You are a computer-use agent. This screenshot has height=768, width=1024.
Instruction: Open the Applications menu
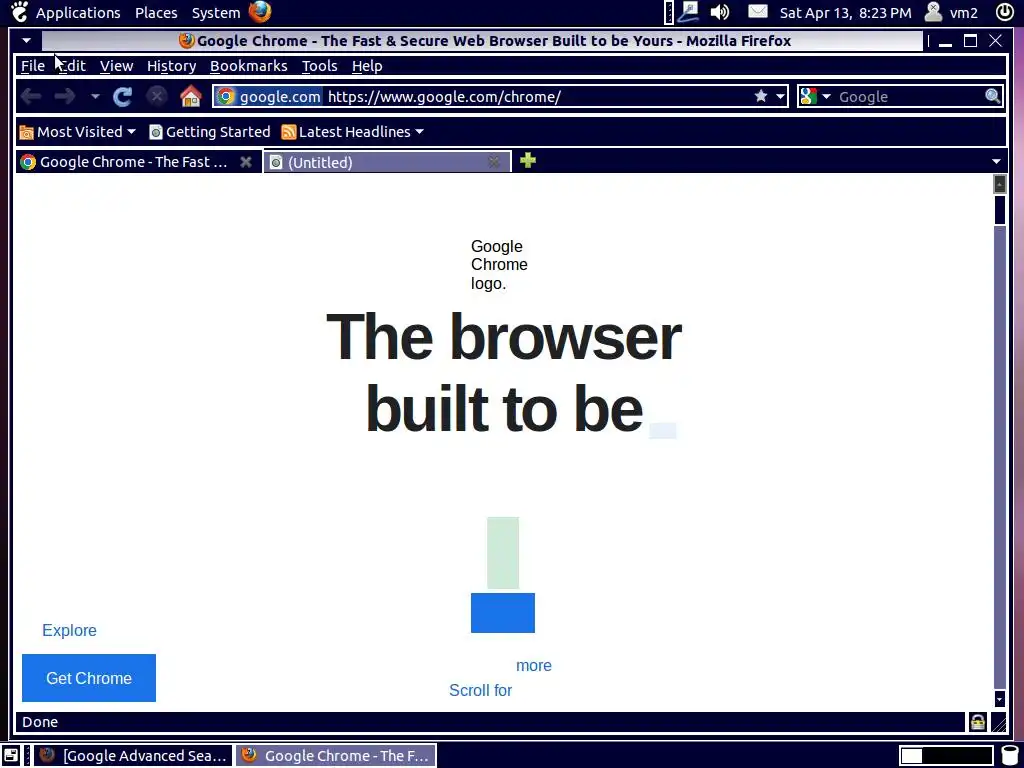point(78,12)
